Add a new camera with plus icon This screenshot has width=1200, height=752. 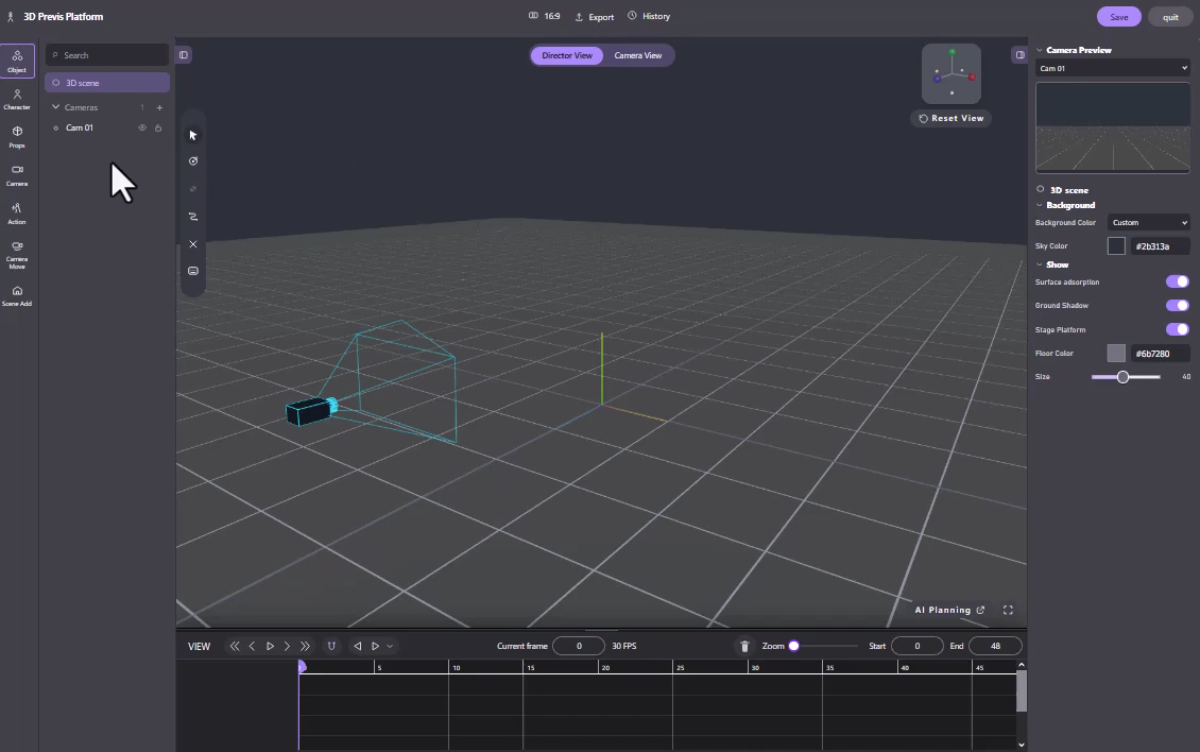(x=159, y=107)
